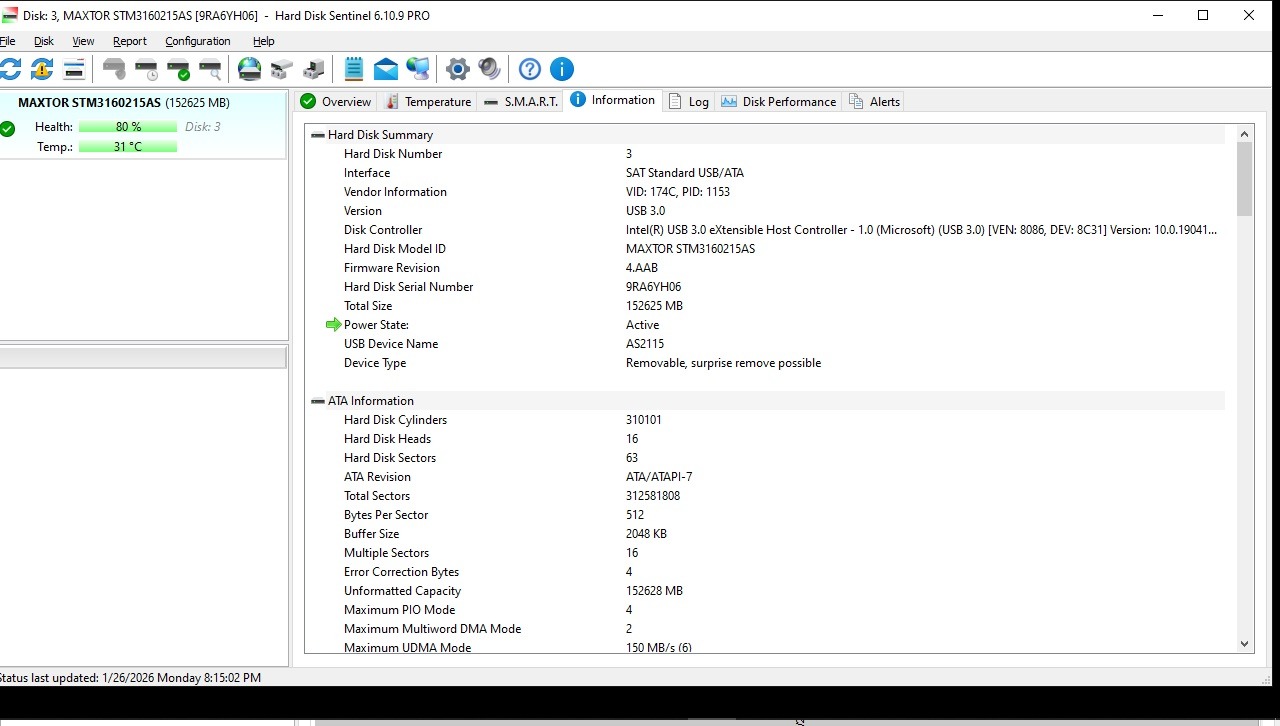Image resolution: width=1280 pixels, height=726 pixels.
Task: Click the disk with green checkmark toolbar icon
Action: pyautogui.click(x=178, y=69)
